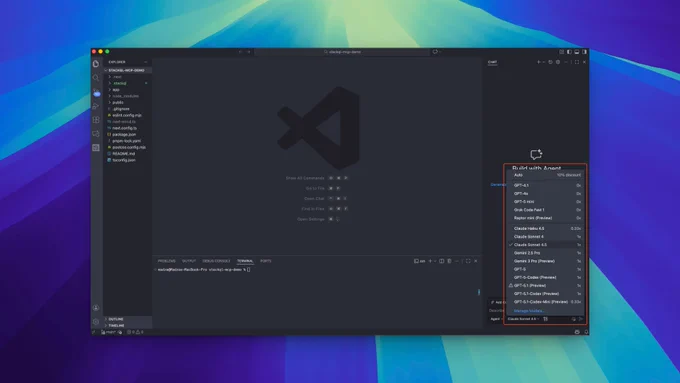Screen dimensions: 680x383
Task: Click the Accounts icon in activity bar
Action: coord(96,308)
